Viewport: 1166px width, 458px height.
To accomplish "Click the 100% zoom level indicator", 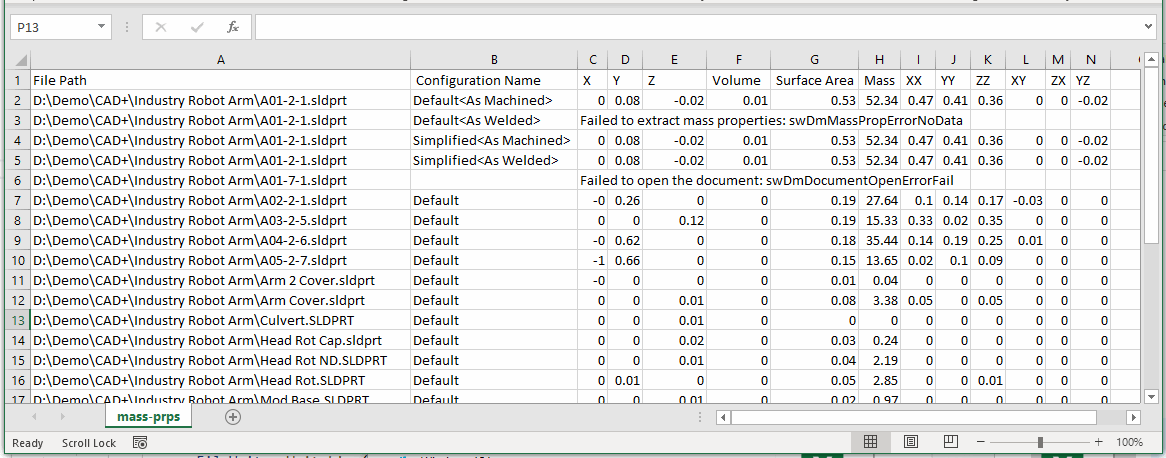I will point(1128,442).
